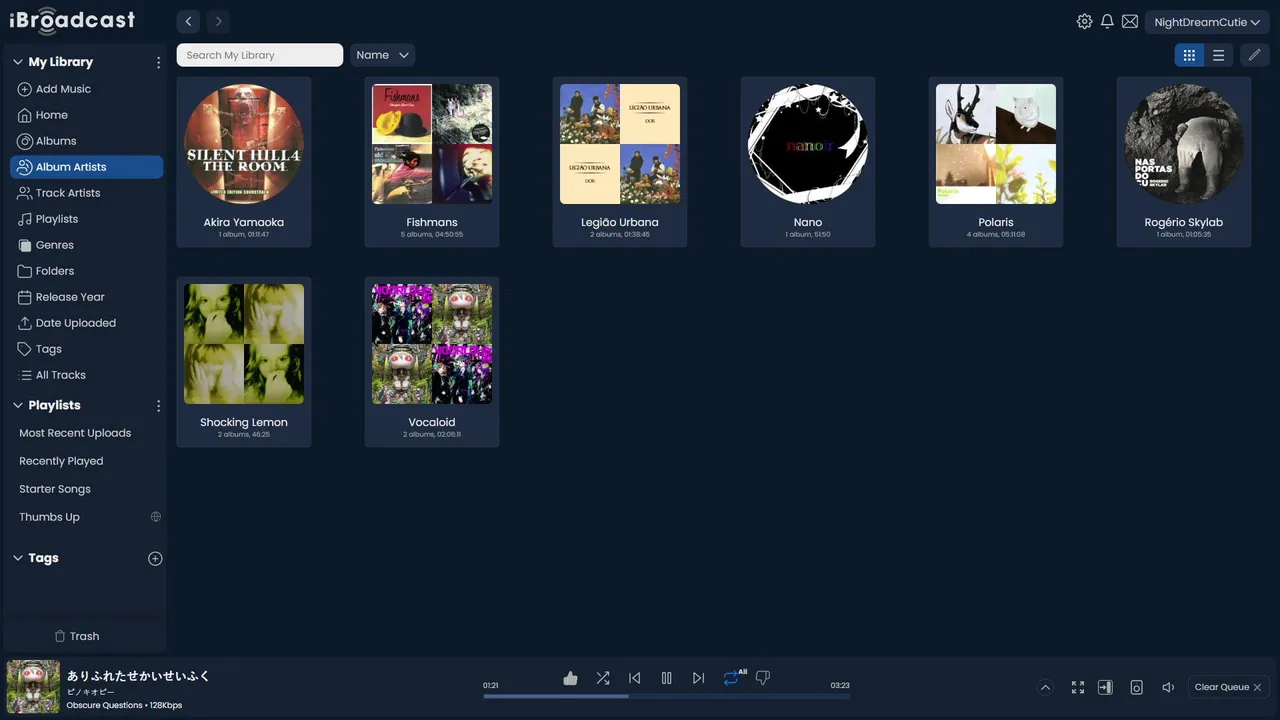
Task: Open Folders in sidebar
Action: 87,271
